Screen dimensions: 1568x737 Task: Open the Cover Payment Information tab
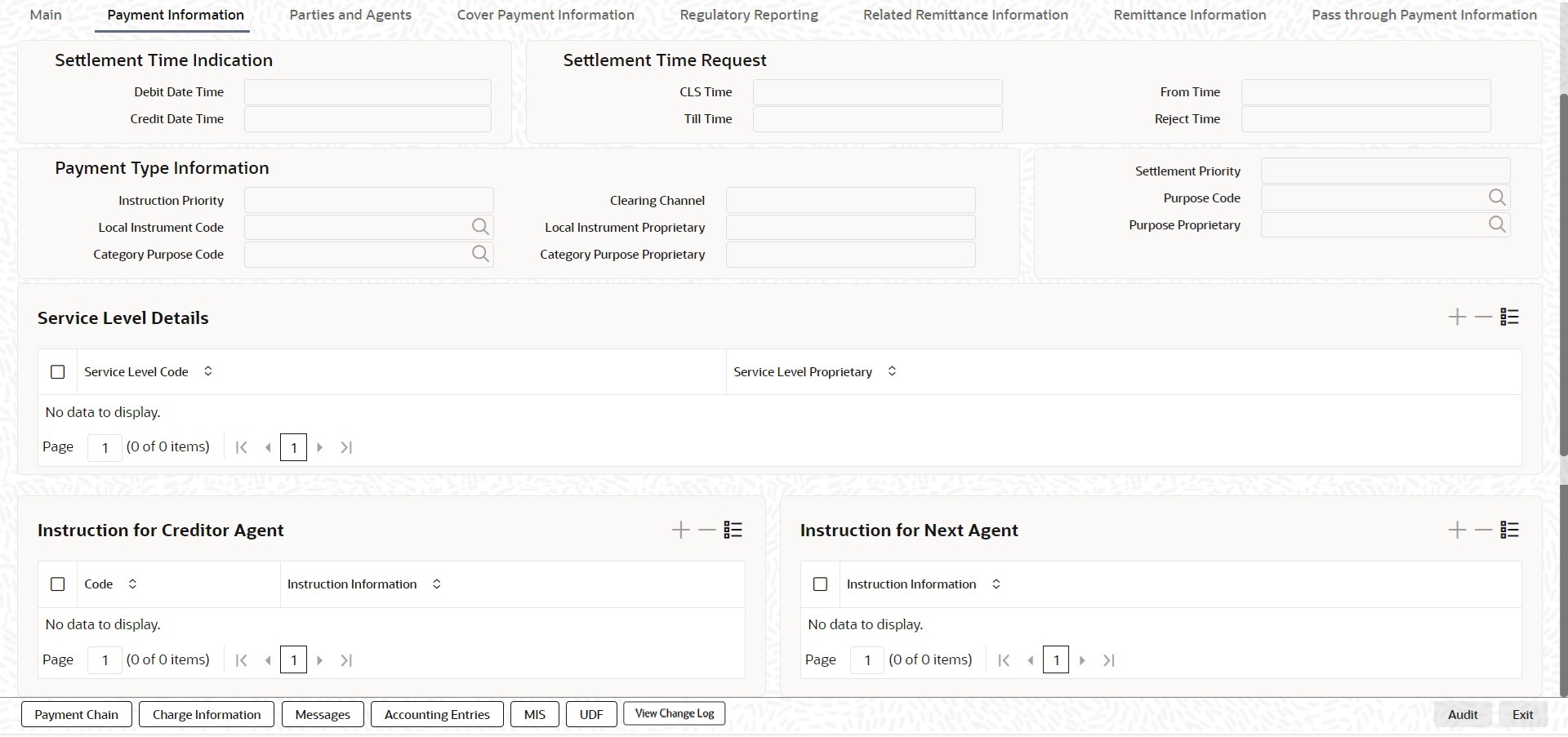click(546, 15)
